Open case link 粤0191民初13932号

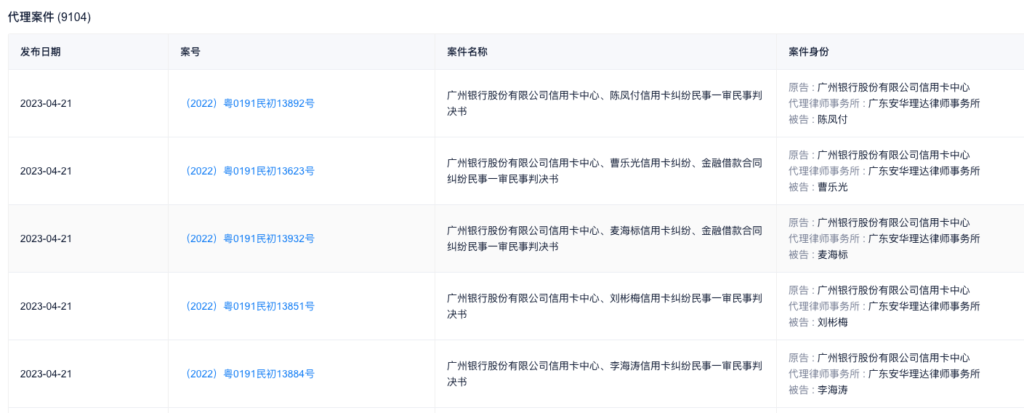250,239
